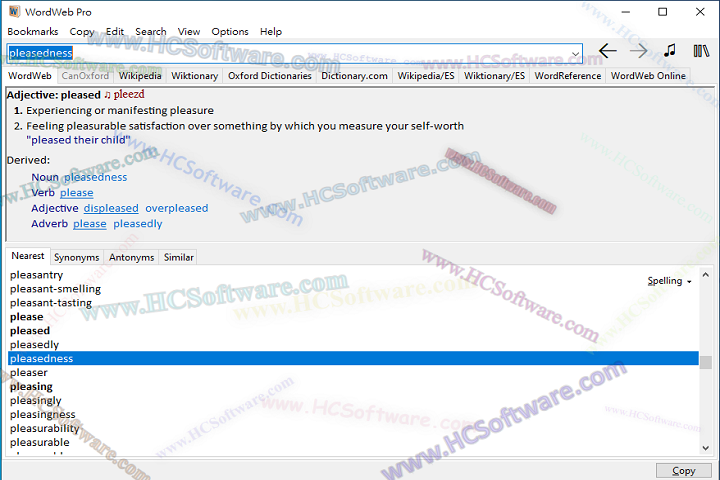Select bold please in the word list
720x480 pixels.
click(27, 317)
